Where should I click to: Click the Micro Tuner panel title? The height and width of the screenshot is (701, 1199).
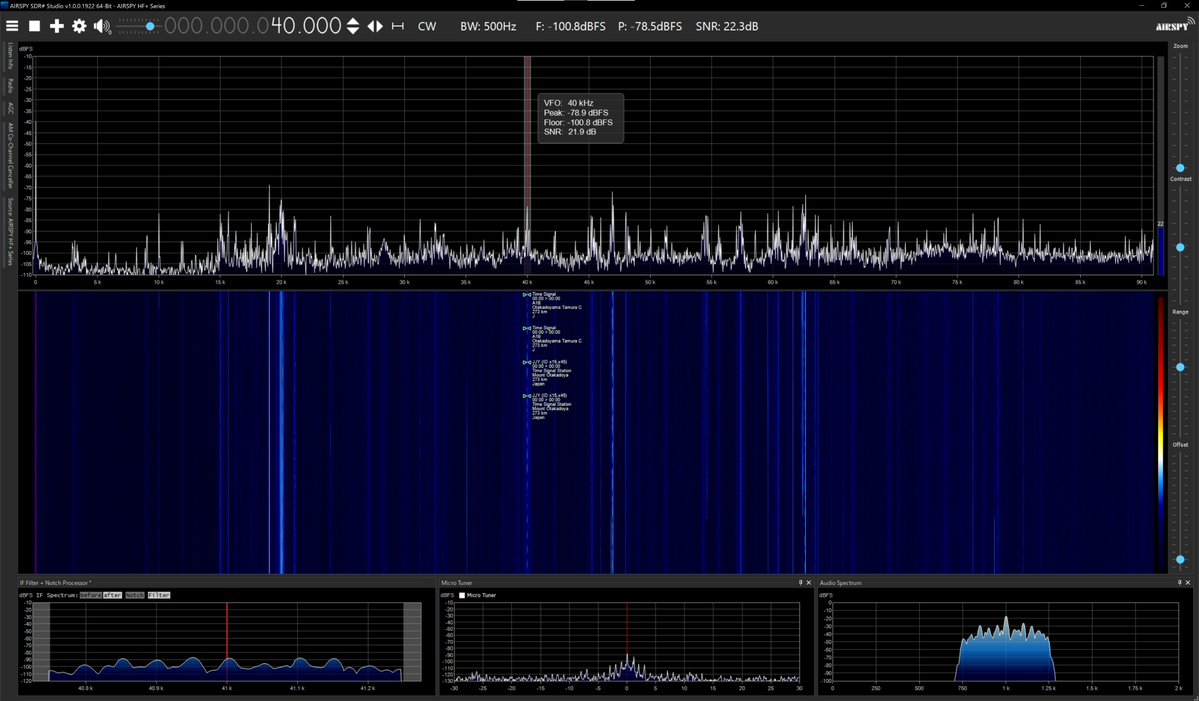[x=457, y=583]
